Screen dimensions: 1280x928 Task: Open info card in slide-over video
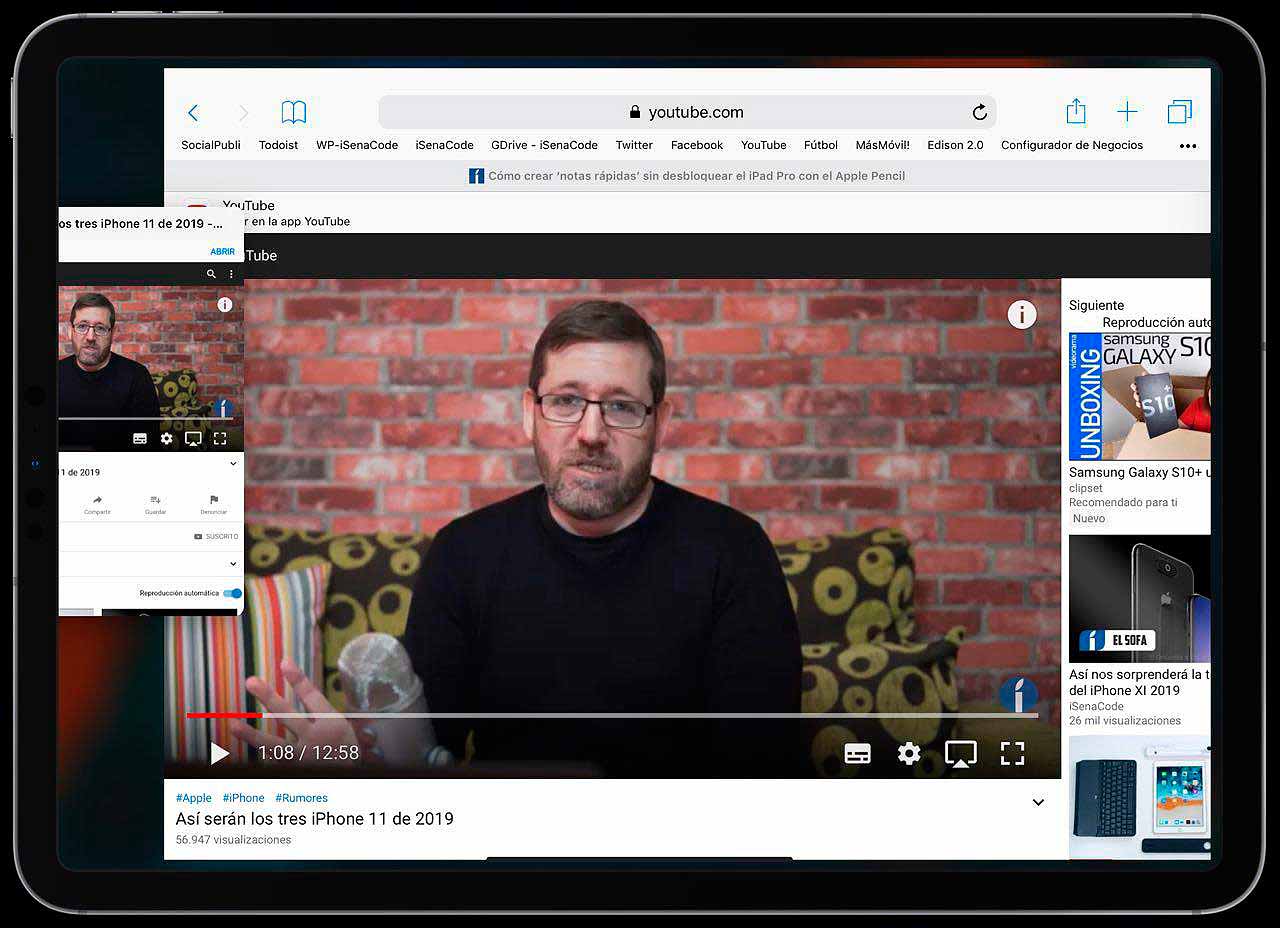(225, 305)
